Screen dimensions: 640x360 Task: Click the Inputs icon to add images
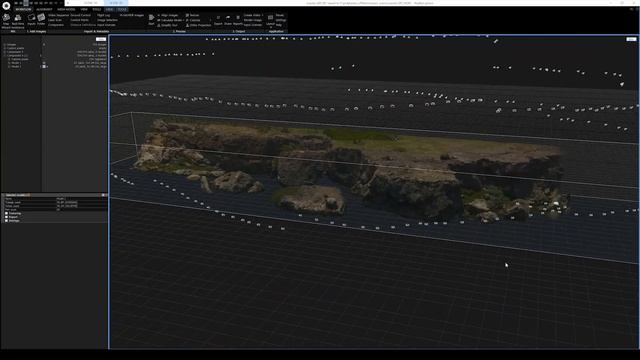click(31, 18)
